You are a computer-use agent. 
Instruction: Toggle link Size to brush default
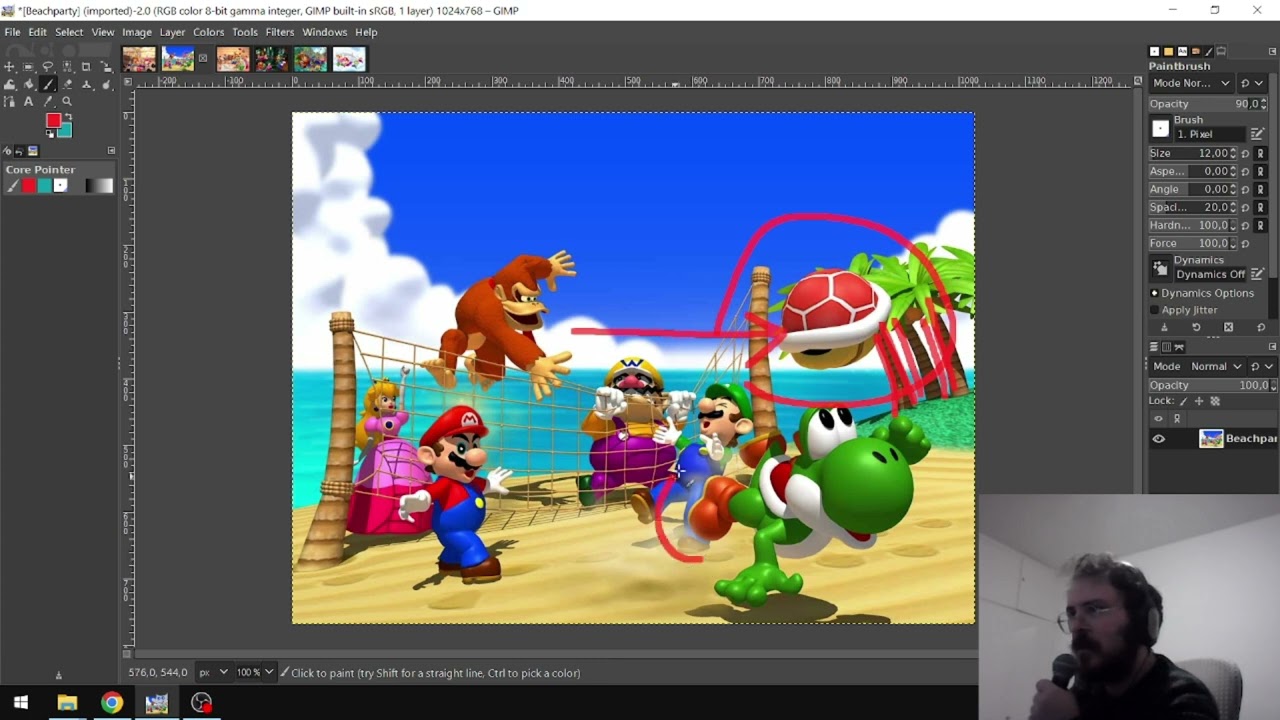coord(1260,154)
